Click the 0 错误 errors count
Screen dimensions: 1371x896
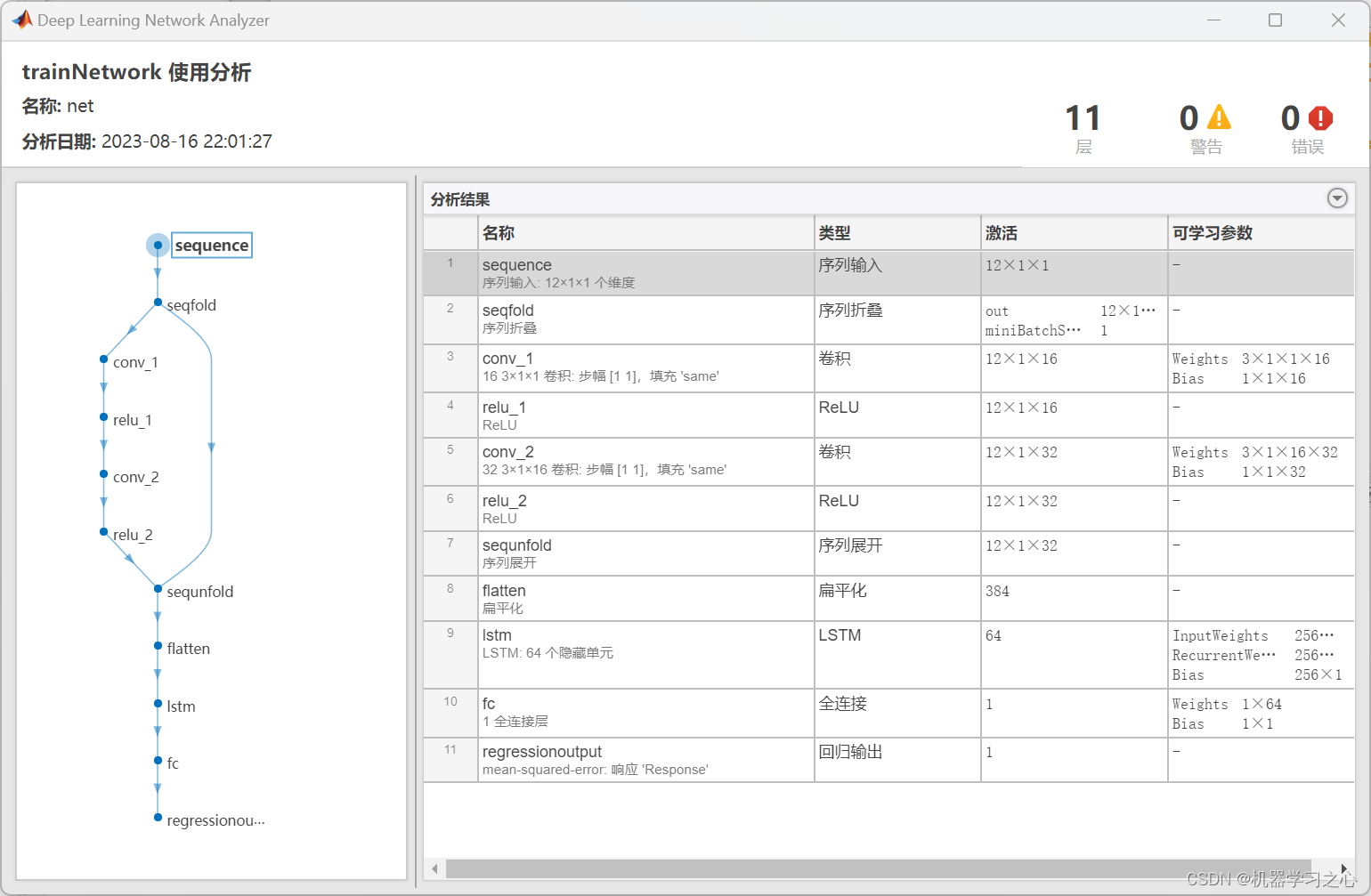pos(1307,128)
